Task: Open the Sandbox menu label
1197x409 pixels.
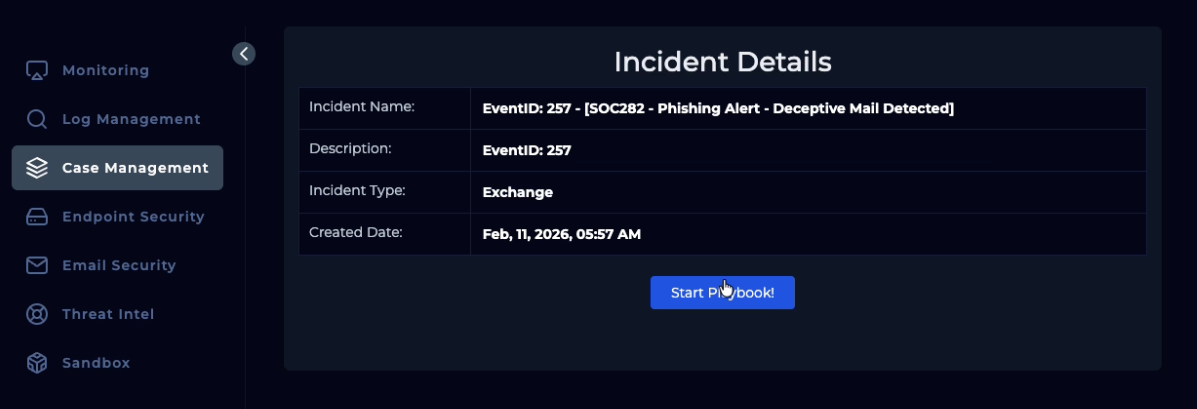Action: point(96,363)
